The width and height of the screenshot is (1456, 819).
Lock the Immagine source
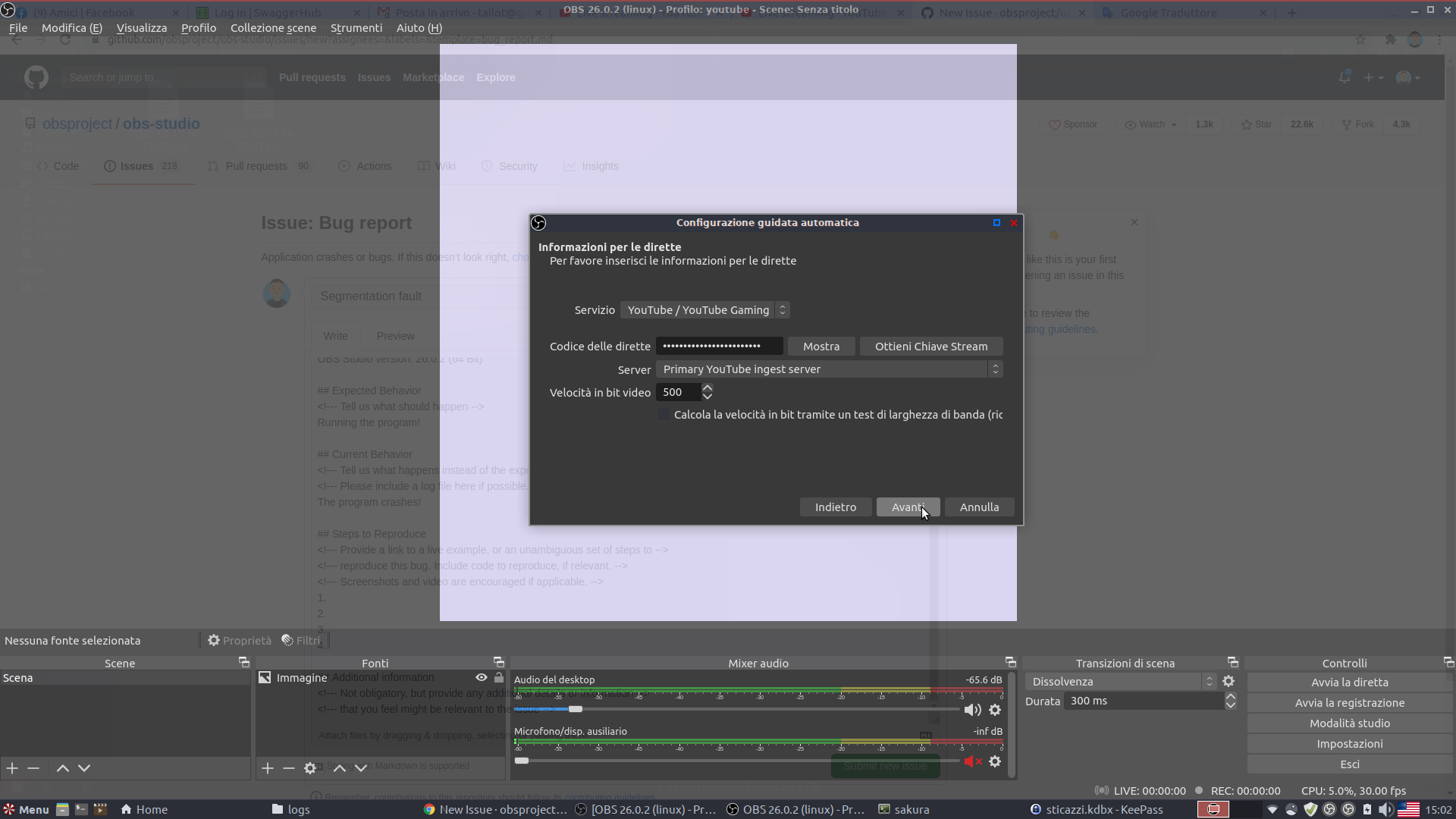[x=498, y=677]
